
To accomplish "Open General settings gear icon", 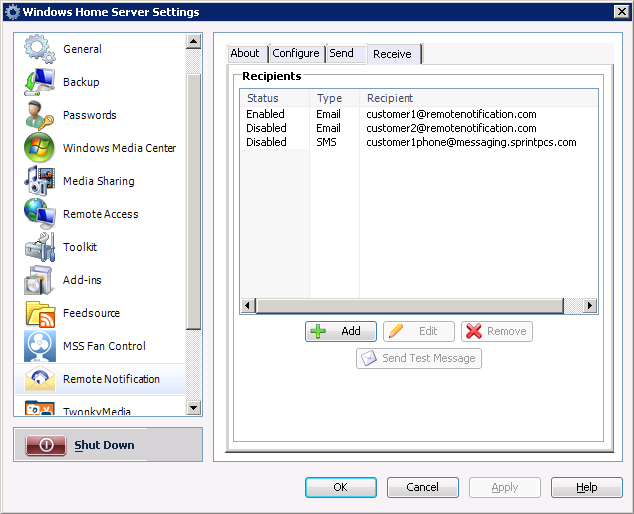I will [39, 49].
